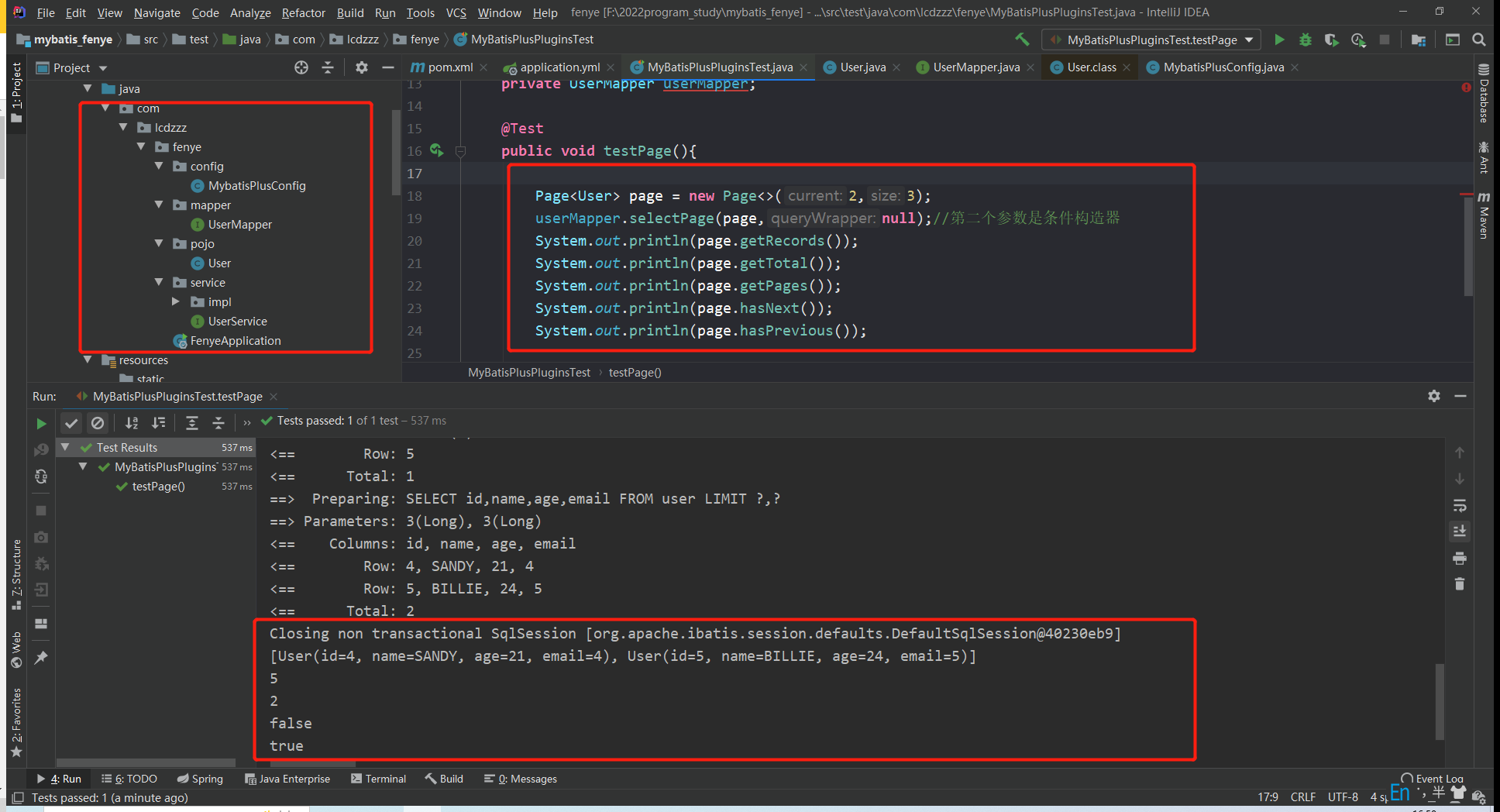Expand the impl folder in project tree
Screen dimensions: 1500x812
tap(176, 301)
